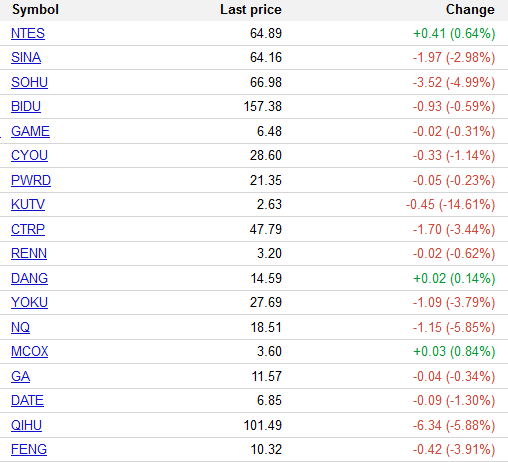The width and height of the screenshot is (508, 462).
Task: Select the CTRP symbol link
Action: pyautogui.click(x=28, y=229)
